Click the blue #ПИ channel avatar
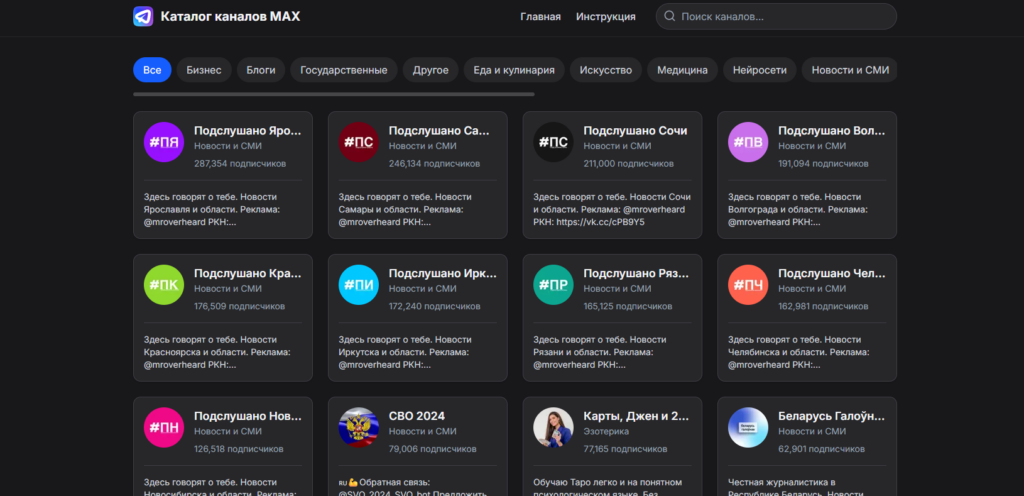 [358, 285]
